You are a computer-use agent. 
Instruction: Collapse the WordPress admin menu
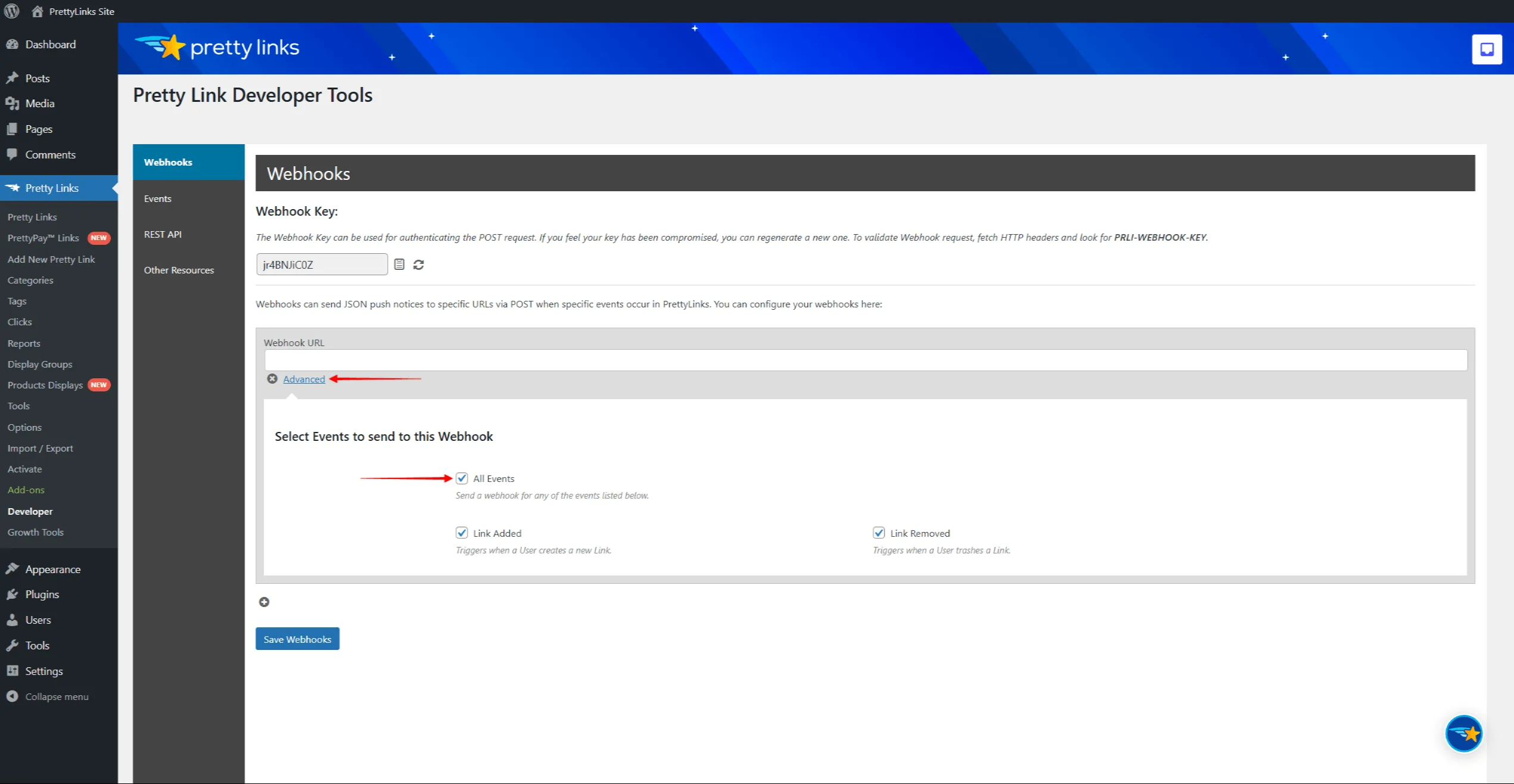56,696
